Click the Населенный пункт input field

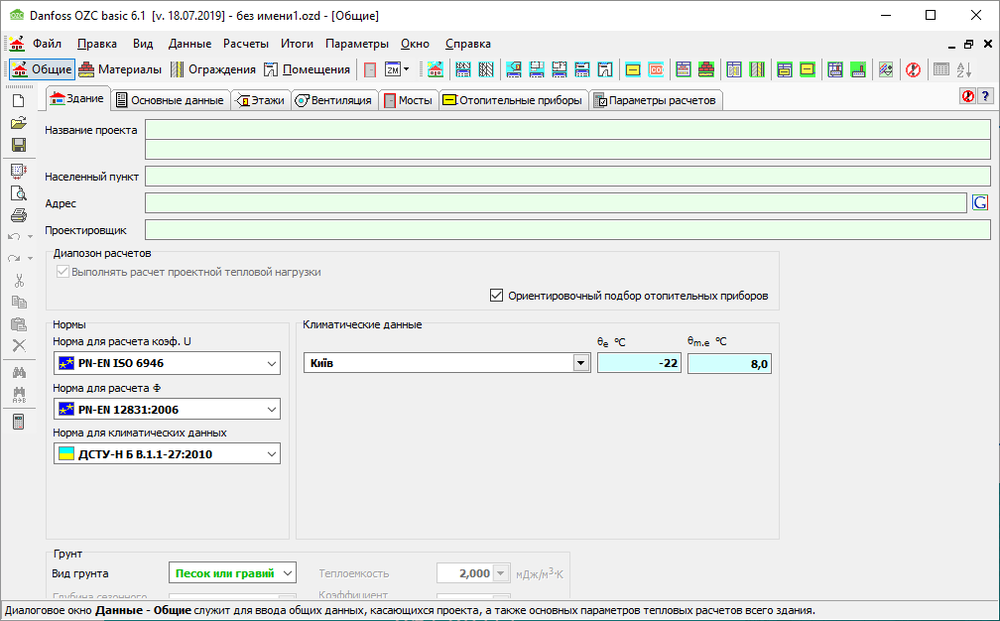click(x=567, y=176)
